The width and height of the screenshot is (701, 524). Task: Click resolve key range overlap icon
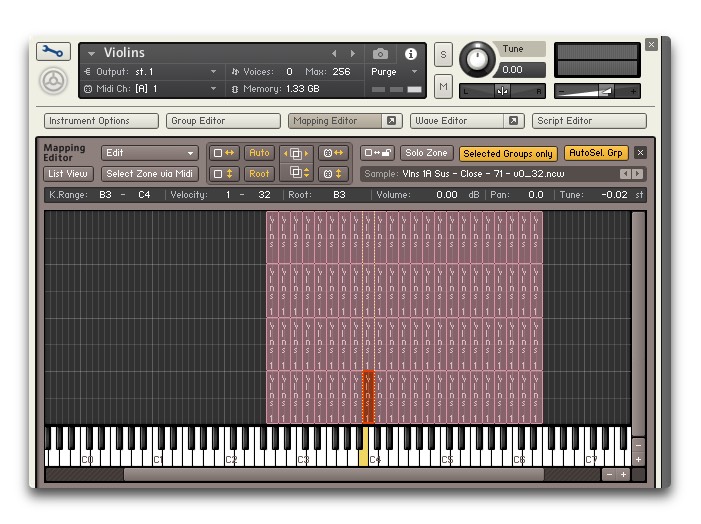pyautogui.click(x=296, y=153)
